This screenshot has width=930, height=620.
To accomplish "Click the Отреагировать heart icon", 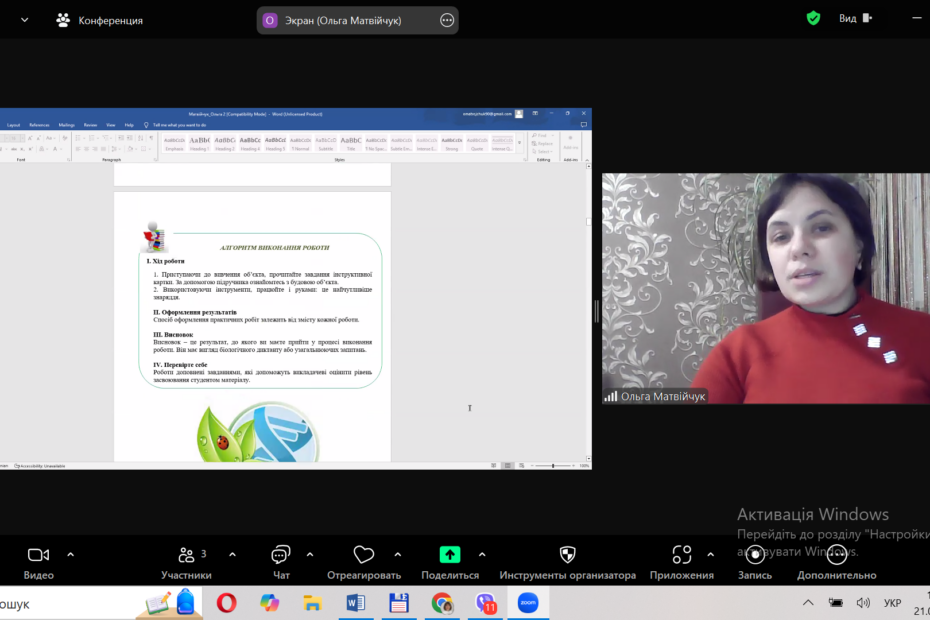I will [364, 555].
